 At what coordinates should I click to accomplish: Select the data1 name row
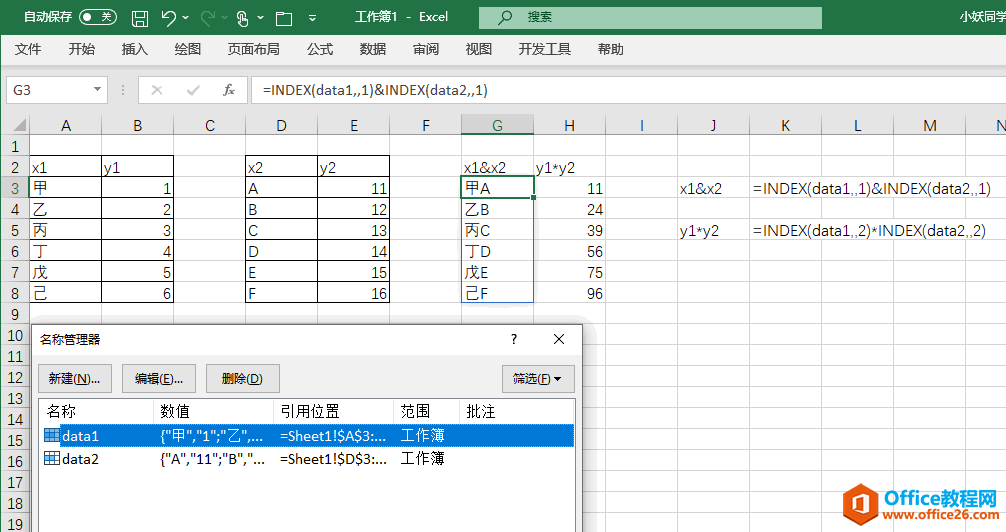click(308, 436)
